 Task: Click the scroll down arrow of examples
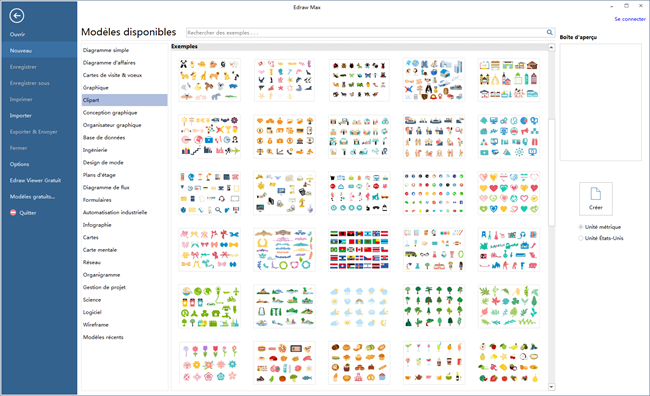(x=551, y=387)
